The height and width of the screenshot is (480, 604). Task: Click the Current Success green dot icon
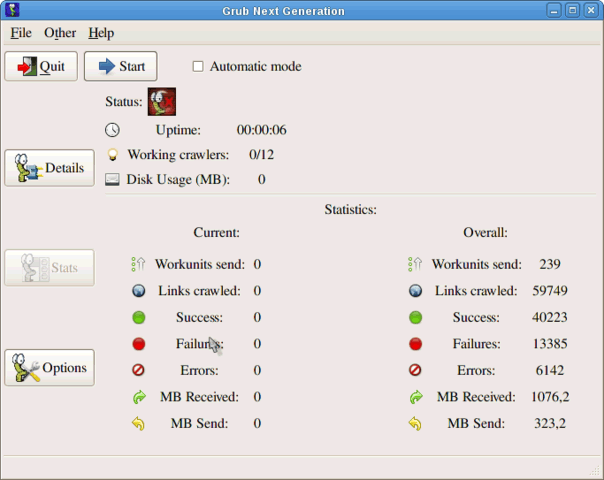coord(139,317)
